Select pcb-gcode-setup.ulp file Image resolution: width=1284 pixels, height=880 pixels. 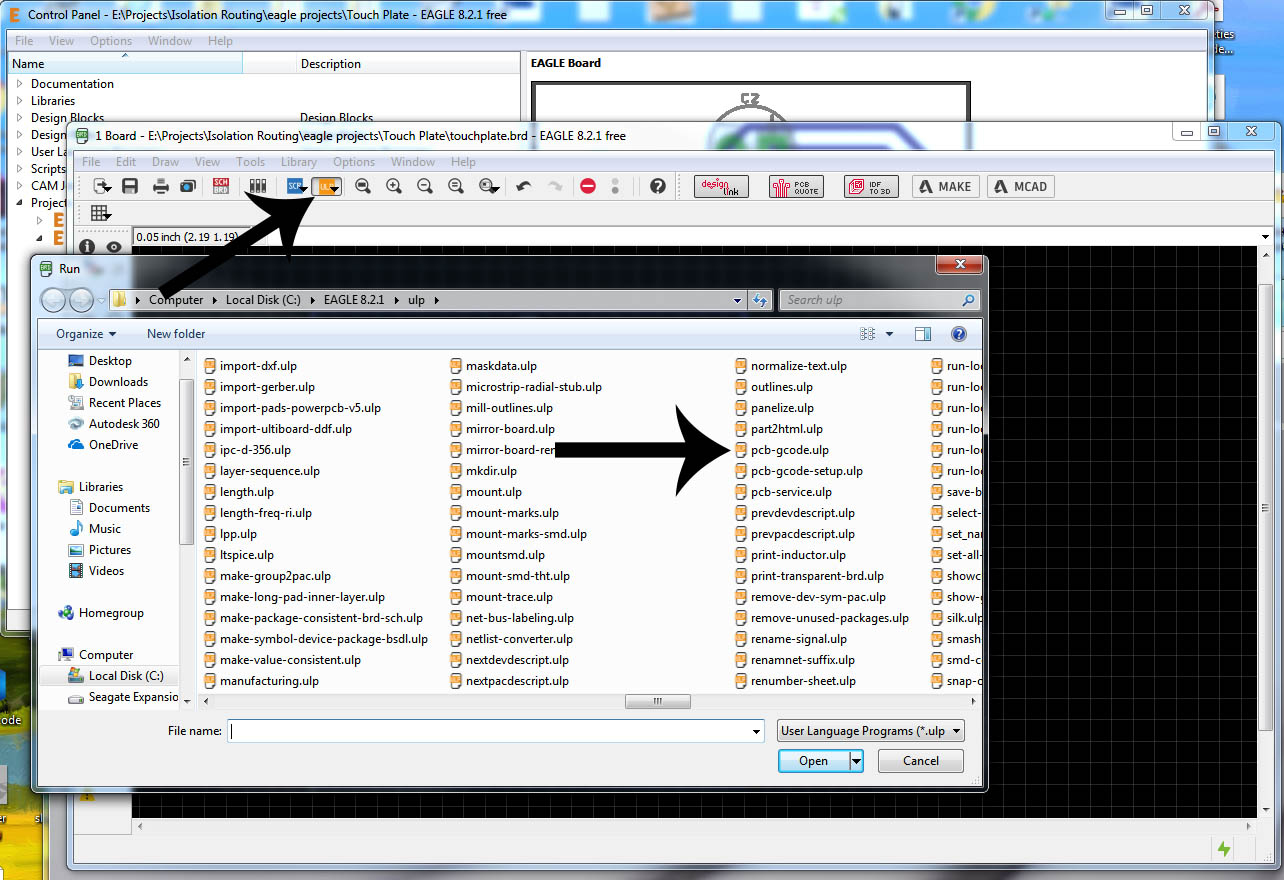pyautogui.click(x=798, y=471)
